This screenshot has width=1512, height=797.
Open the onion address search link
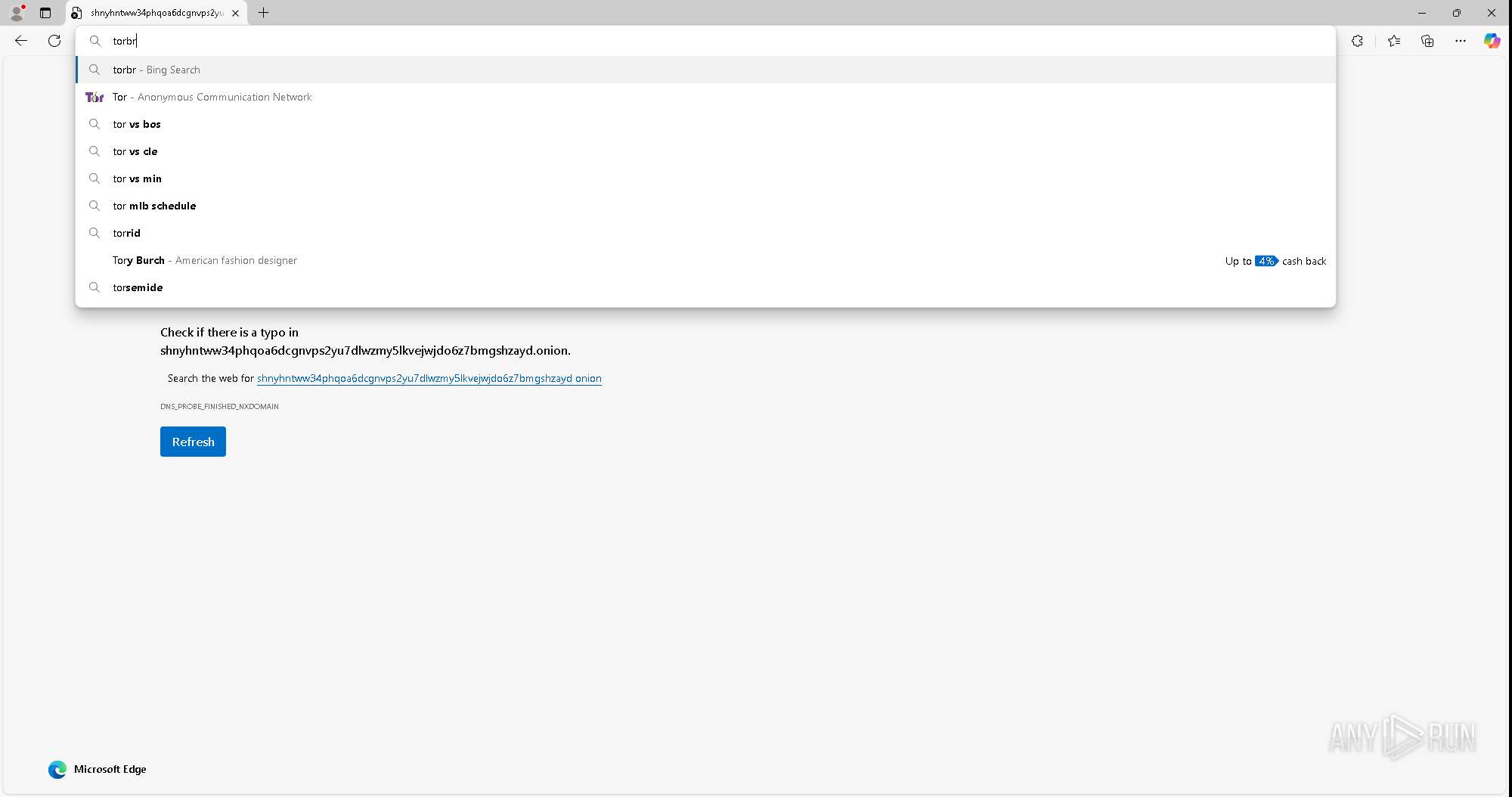(429, 378)
